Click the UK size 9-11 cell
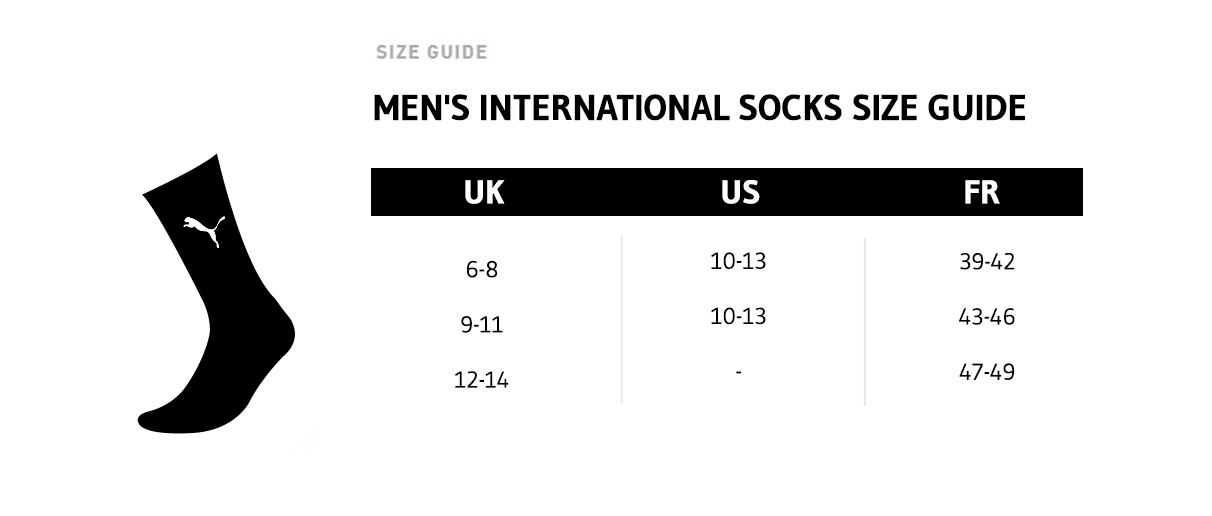1212x516 pixels. [x=481, y=325]
